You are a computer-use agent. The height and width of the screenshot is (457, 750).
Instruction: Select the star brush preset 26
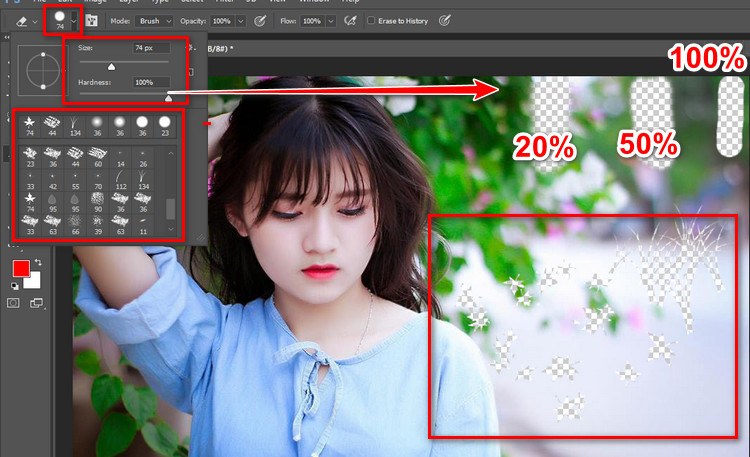[x=143, y=157]
